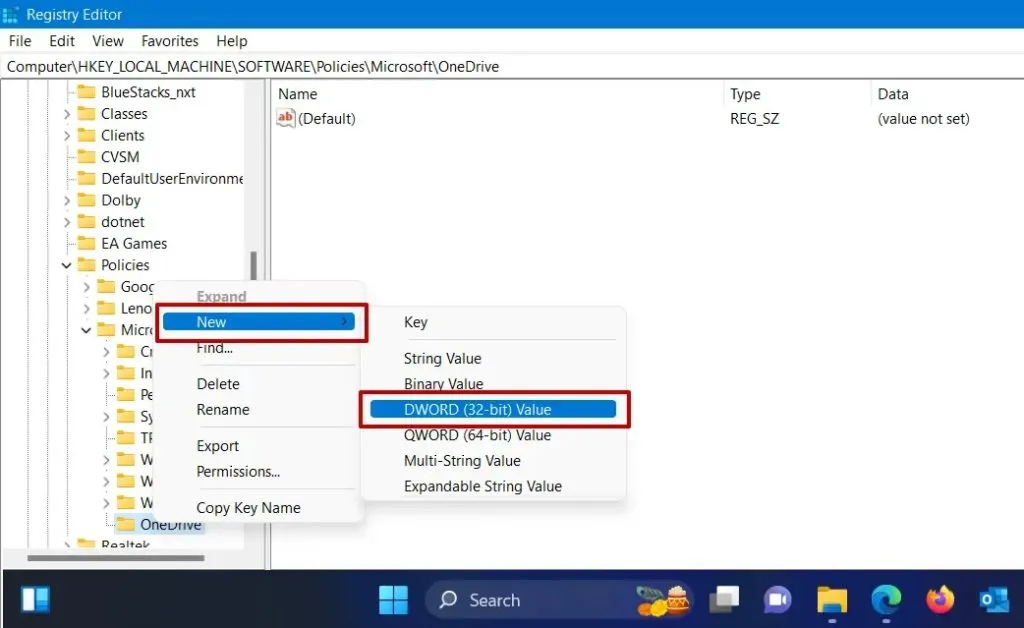Click the taskbar Search box

[558, 599]
